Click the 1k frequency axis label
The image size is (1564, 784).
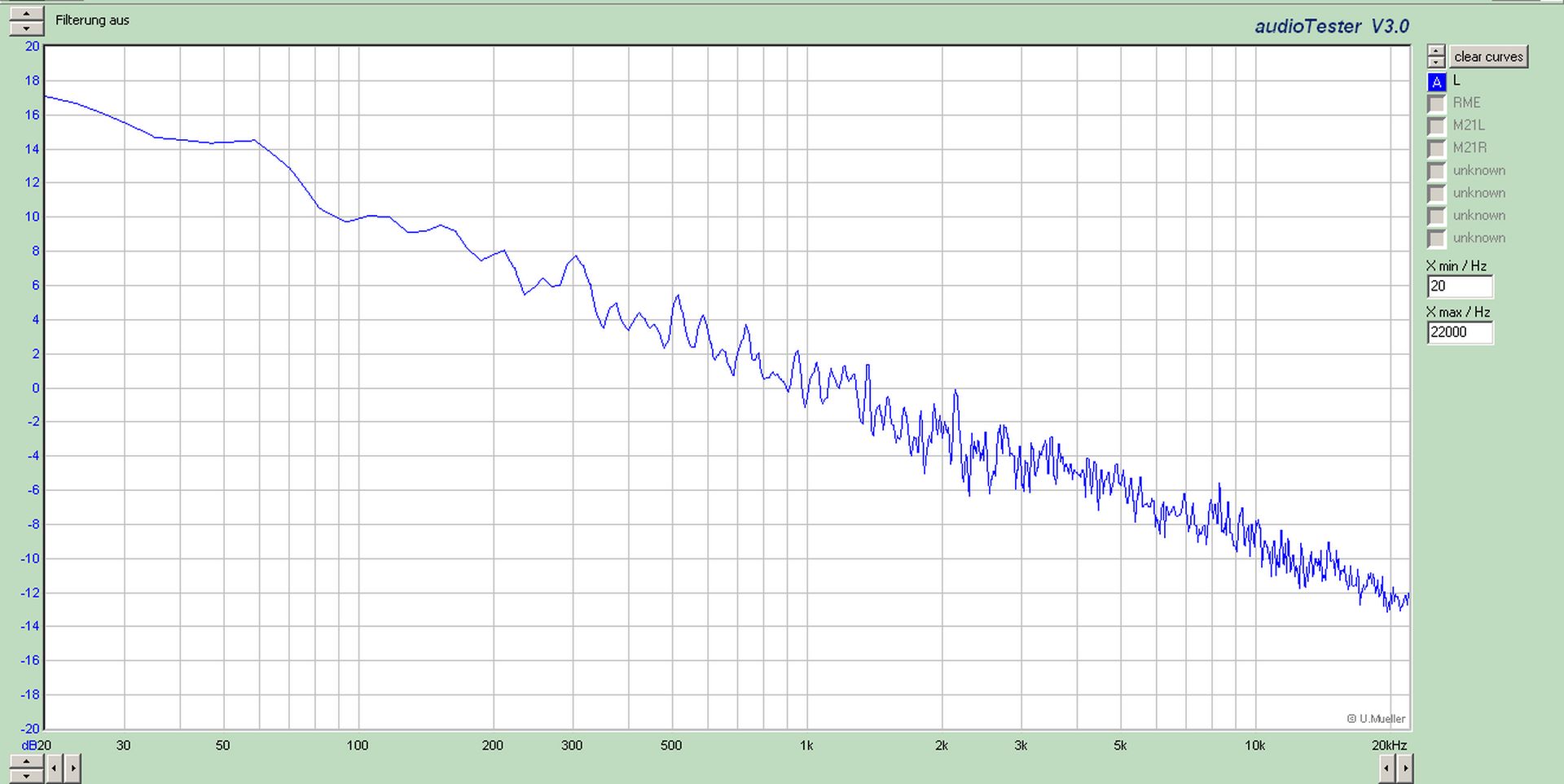pyautogui.click(x=806, y=745)
